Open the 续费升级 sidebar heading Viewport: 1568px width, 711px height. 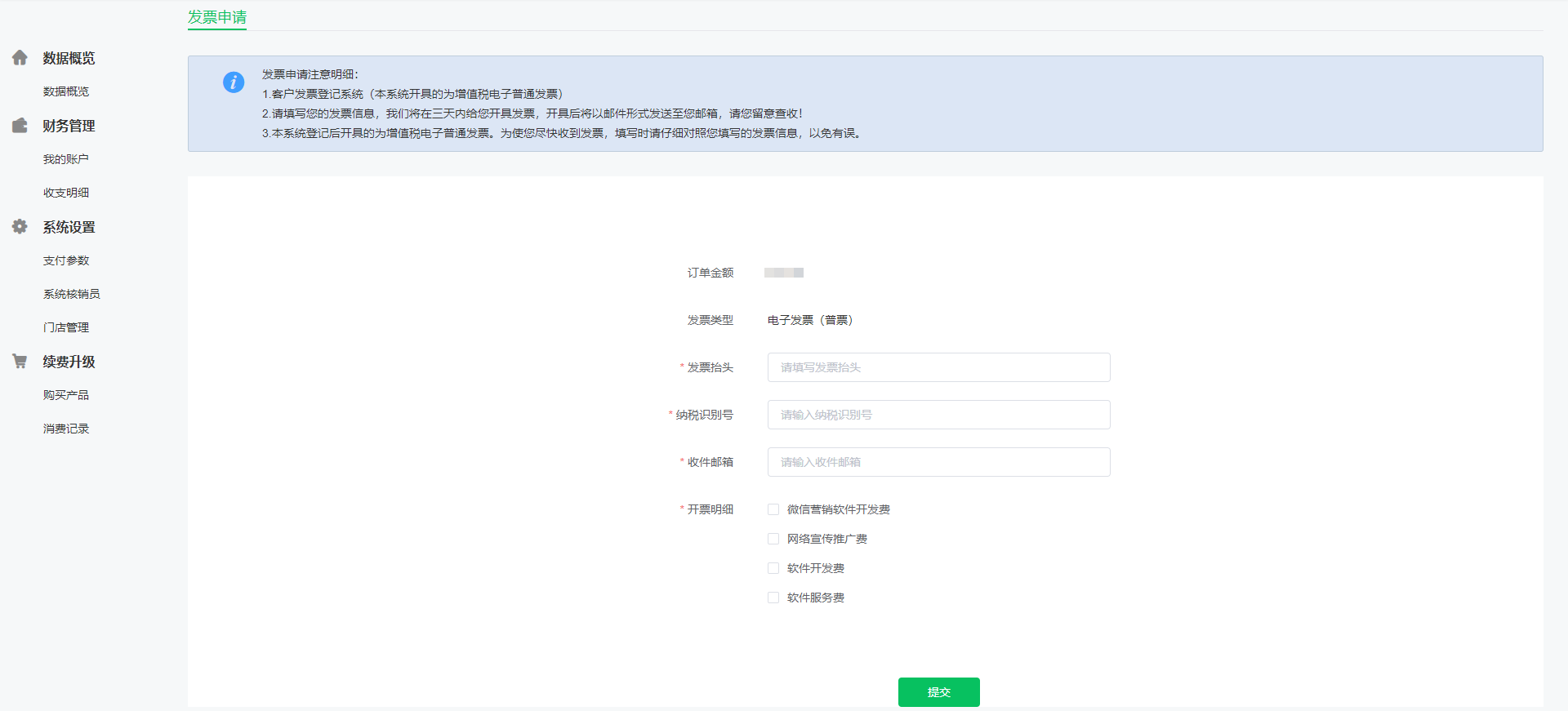69,362
